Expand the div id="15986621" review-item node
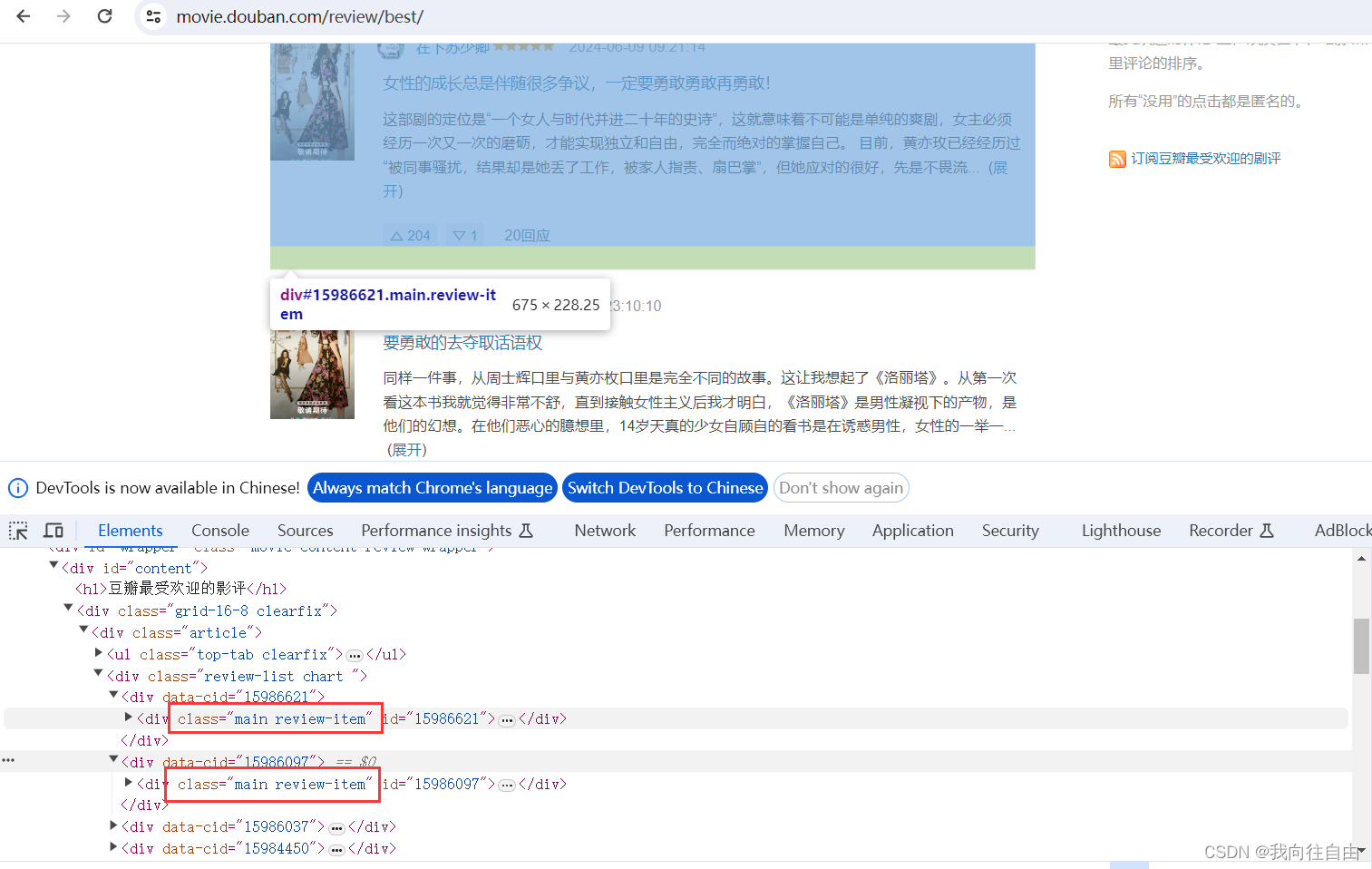1372x869 pixels. click(129, 718)
